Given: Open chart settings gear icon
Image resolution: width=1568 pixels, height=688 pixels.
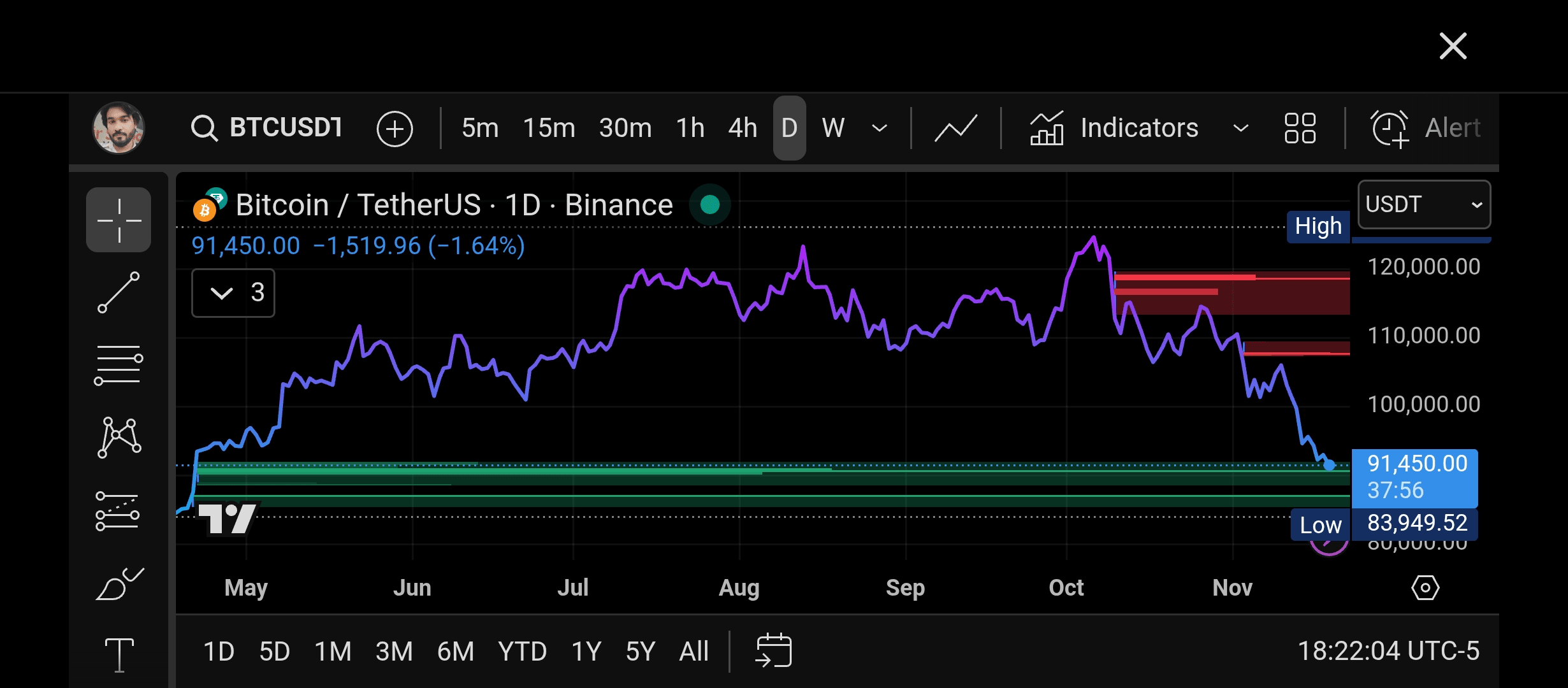Looking at the screenshot, I should tap(1425, 587).
